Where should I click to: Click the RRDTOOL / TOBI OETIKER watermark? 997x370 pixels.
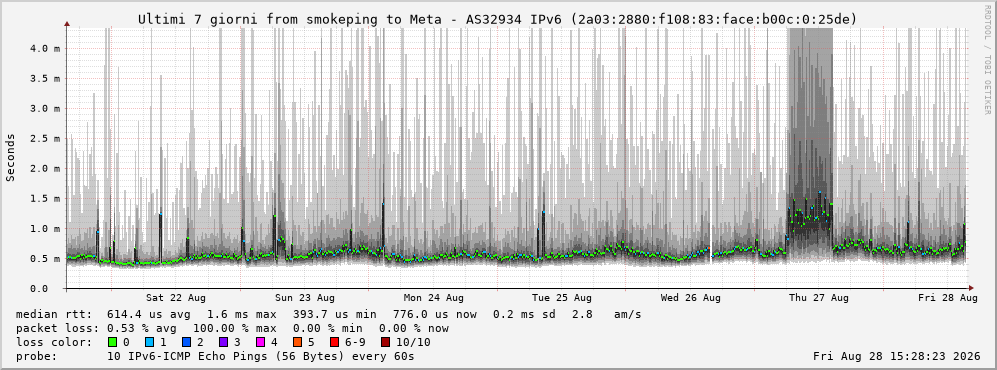[987, 59]
